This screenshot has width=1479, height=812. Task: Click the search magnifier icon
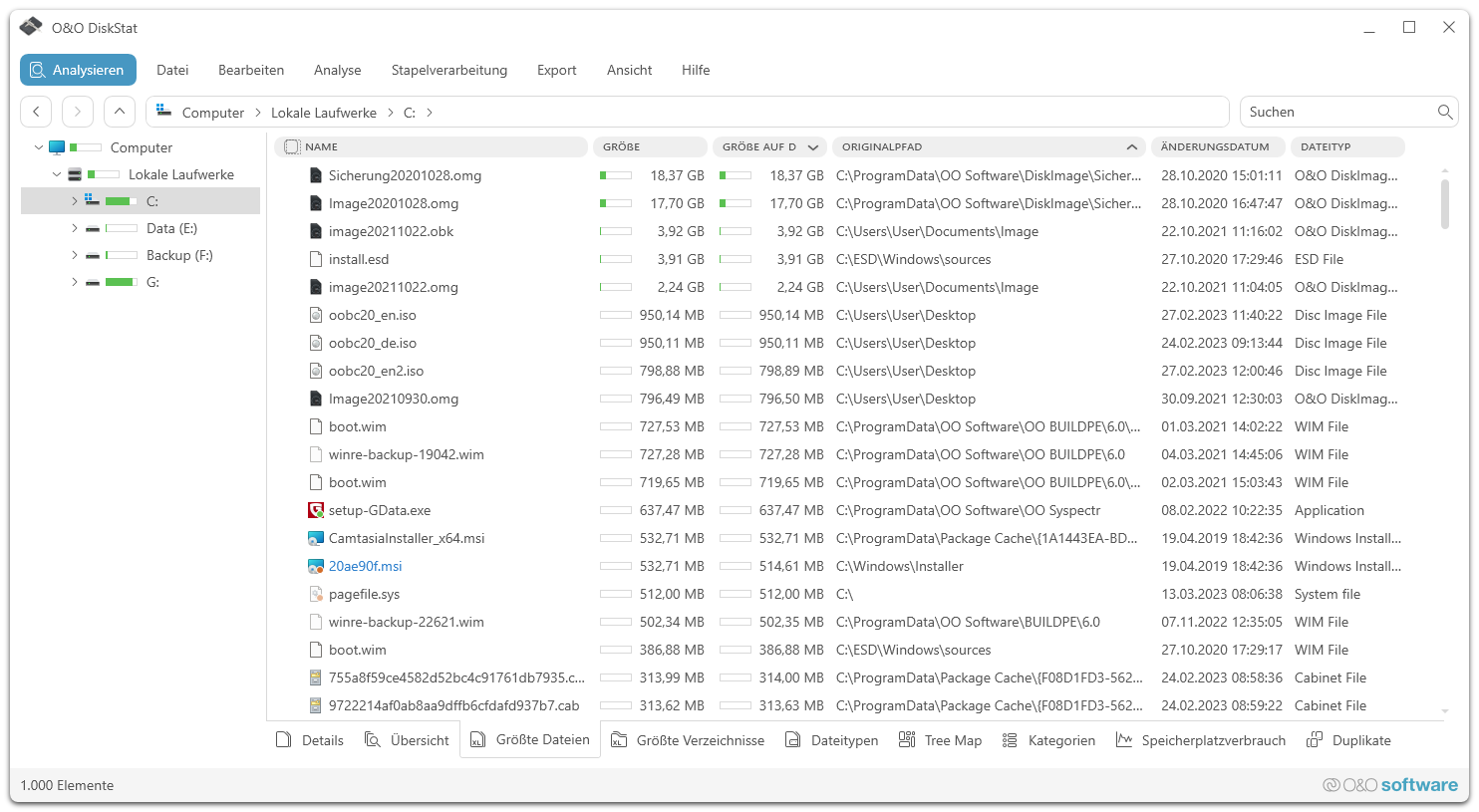coord(1444,112)
